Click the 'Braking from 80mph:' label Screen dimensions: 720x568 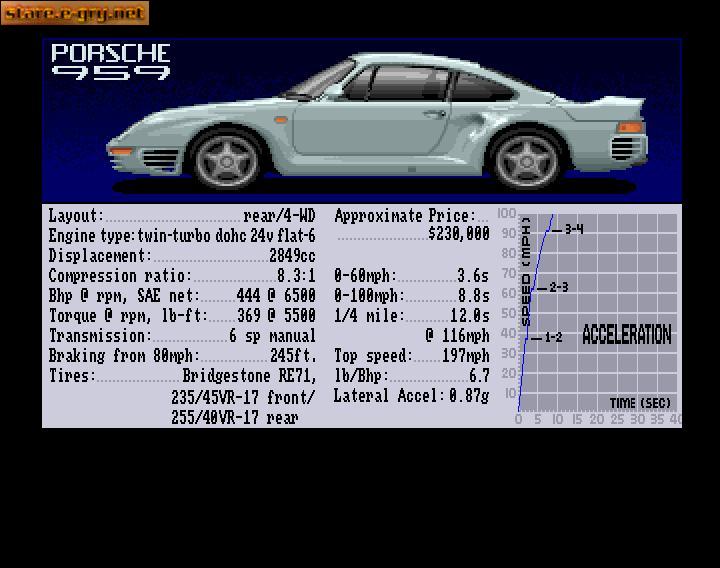[124, 356]
